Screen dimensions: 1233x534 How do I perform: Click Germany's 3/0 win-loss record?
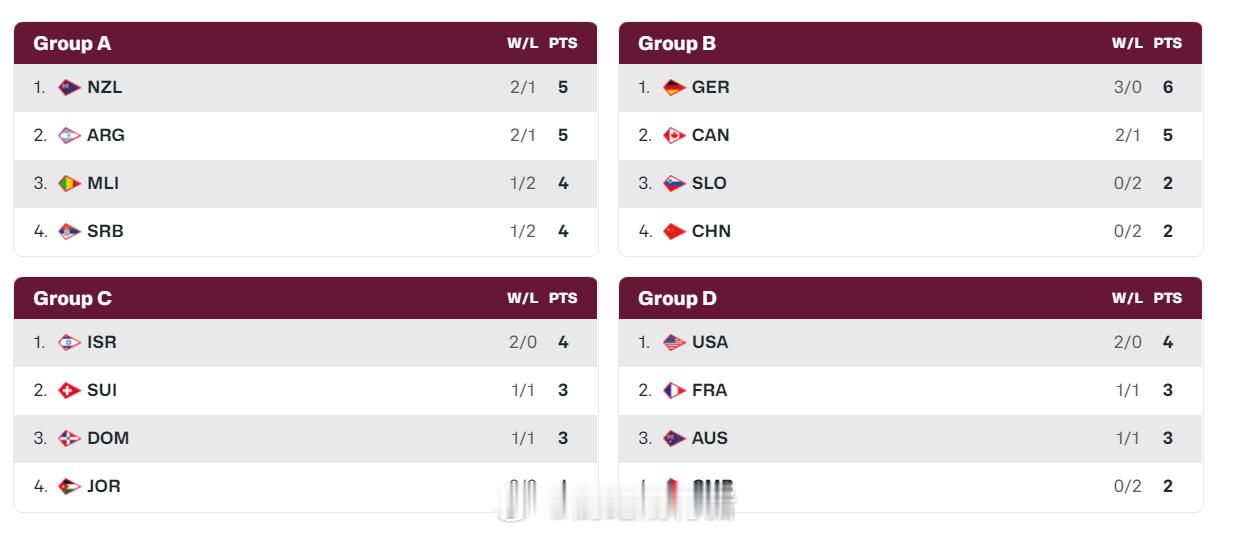pyautogui.click(x=1127, y=87)
